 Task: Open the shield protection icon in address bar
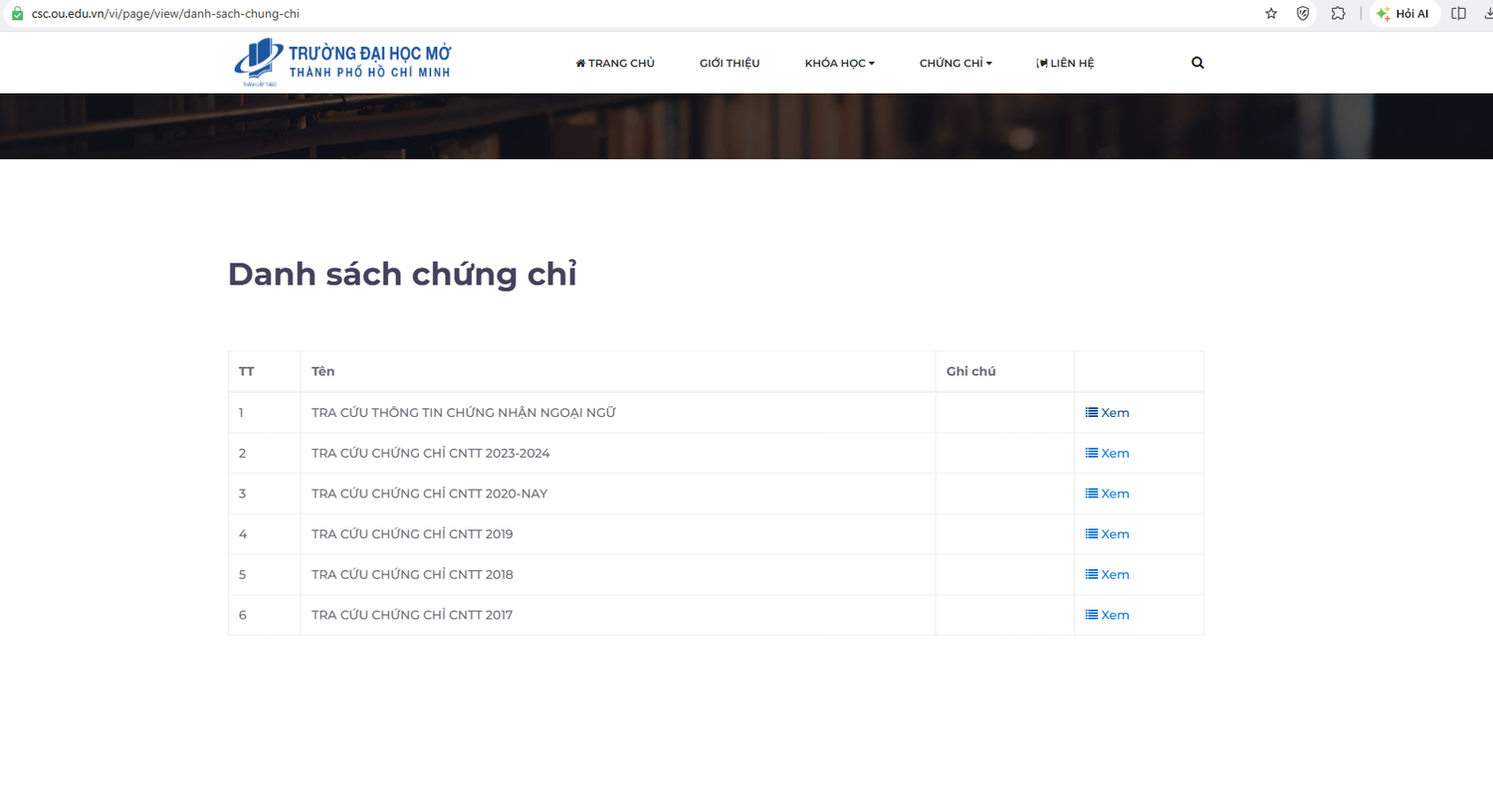pyautogui.click(x=1303, y=14)
